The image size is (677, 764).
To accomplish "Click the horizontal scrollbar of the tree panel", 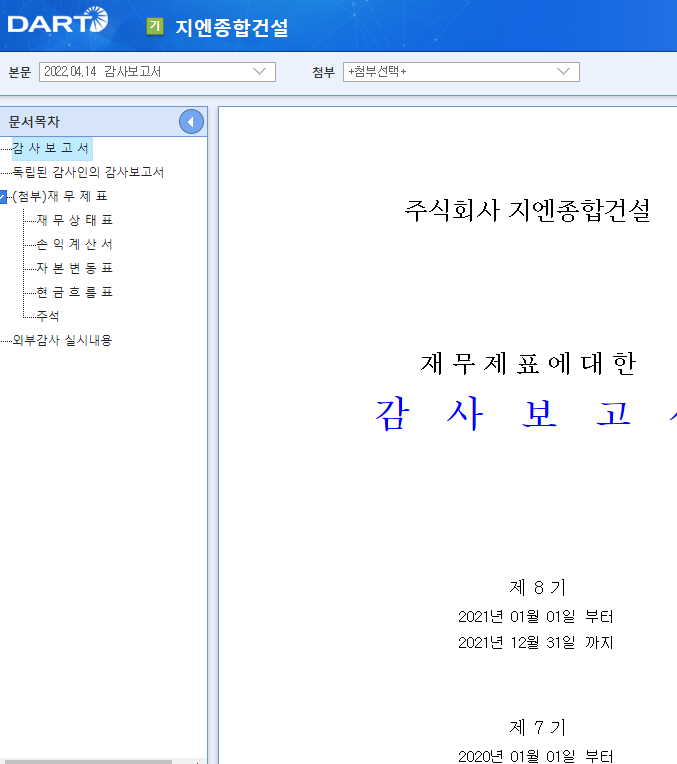I will [x=86, y=762].
